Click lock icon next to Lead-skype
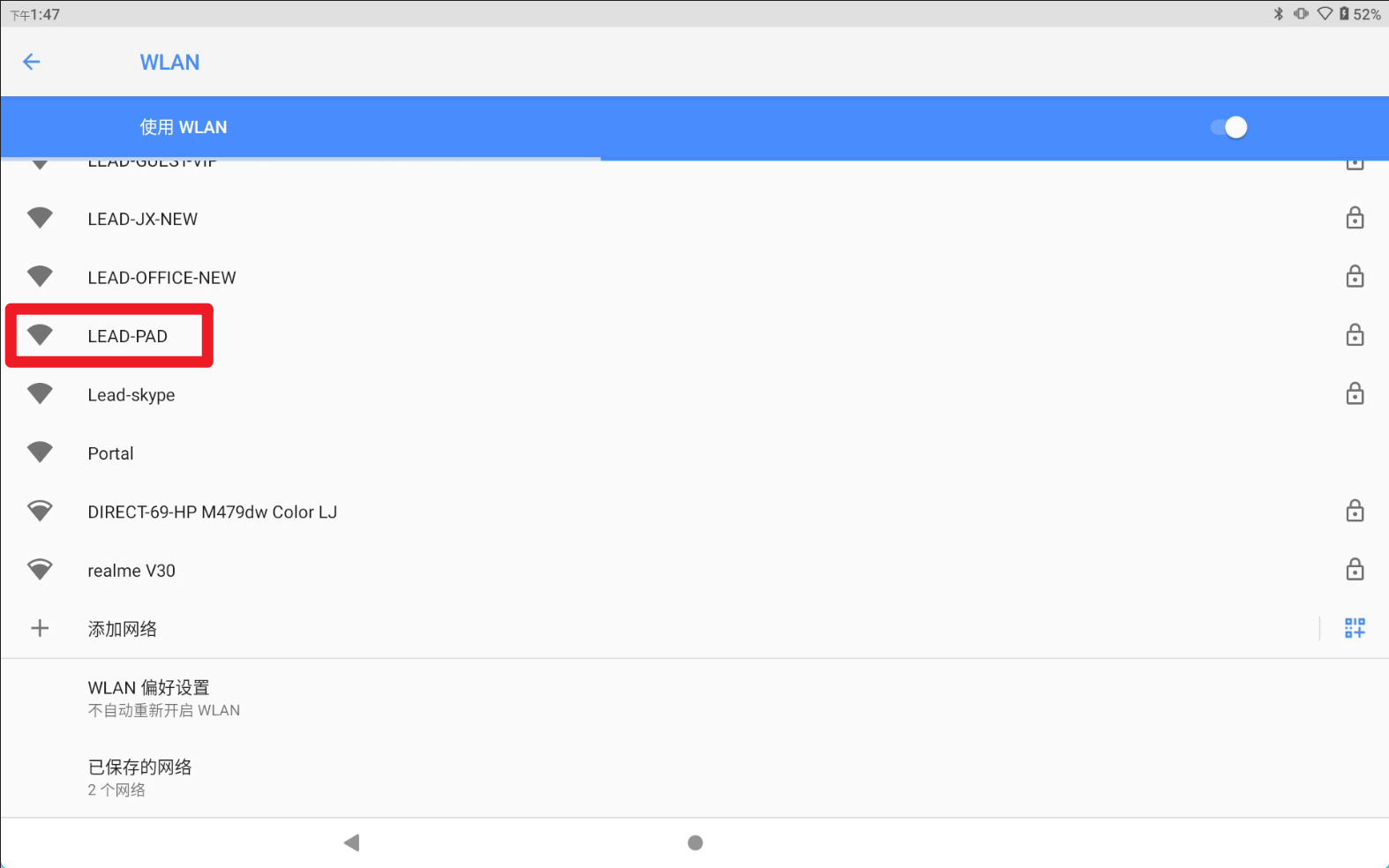The height and width of the screenshot is (868, 1389). 1355,393
